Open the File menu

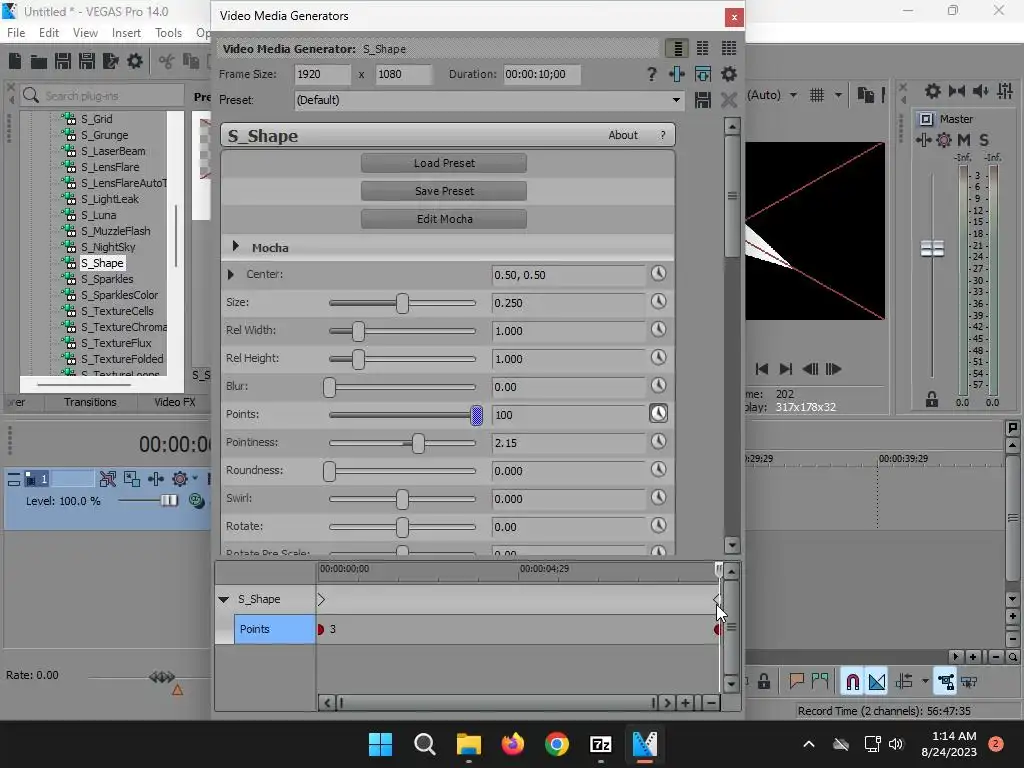pyautogui.click(x=16, y=33)
